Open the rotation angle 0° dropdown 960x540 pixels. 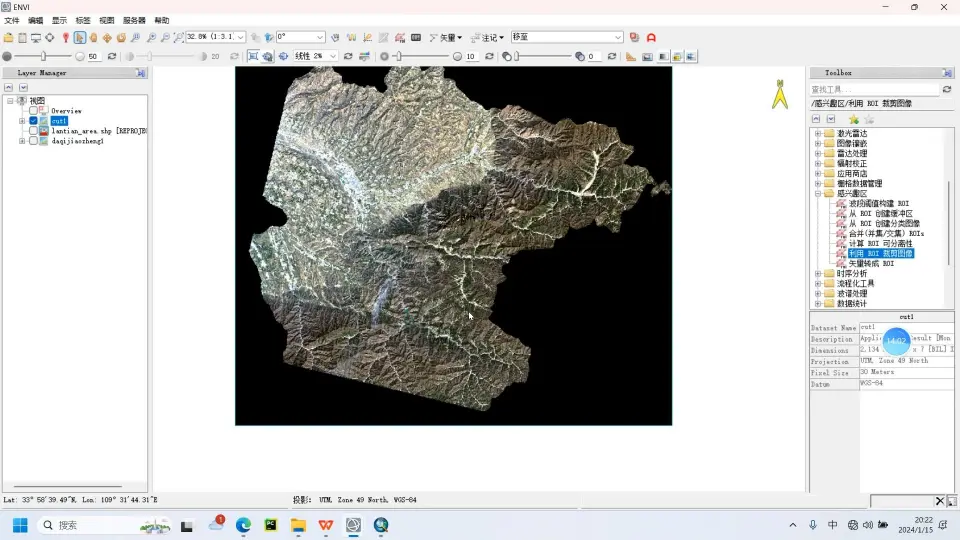coord(320,37)
